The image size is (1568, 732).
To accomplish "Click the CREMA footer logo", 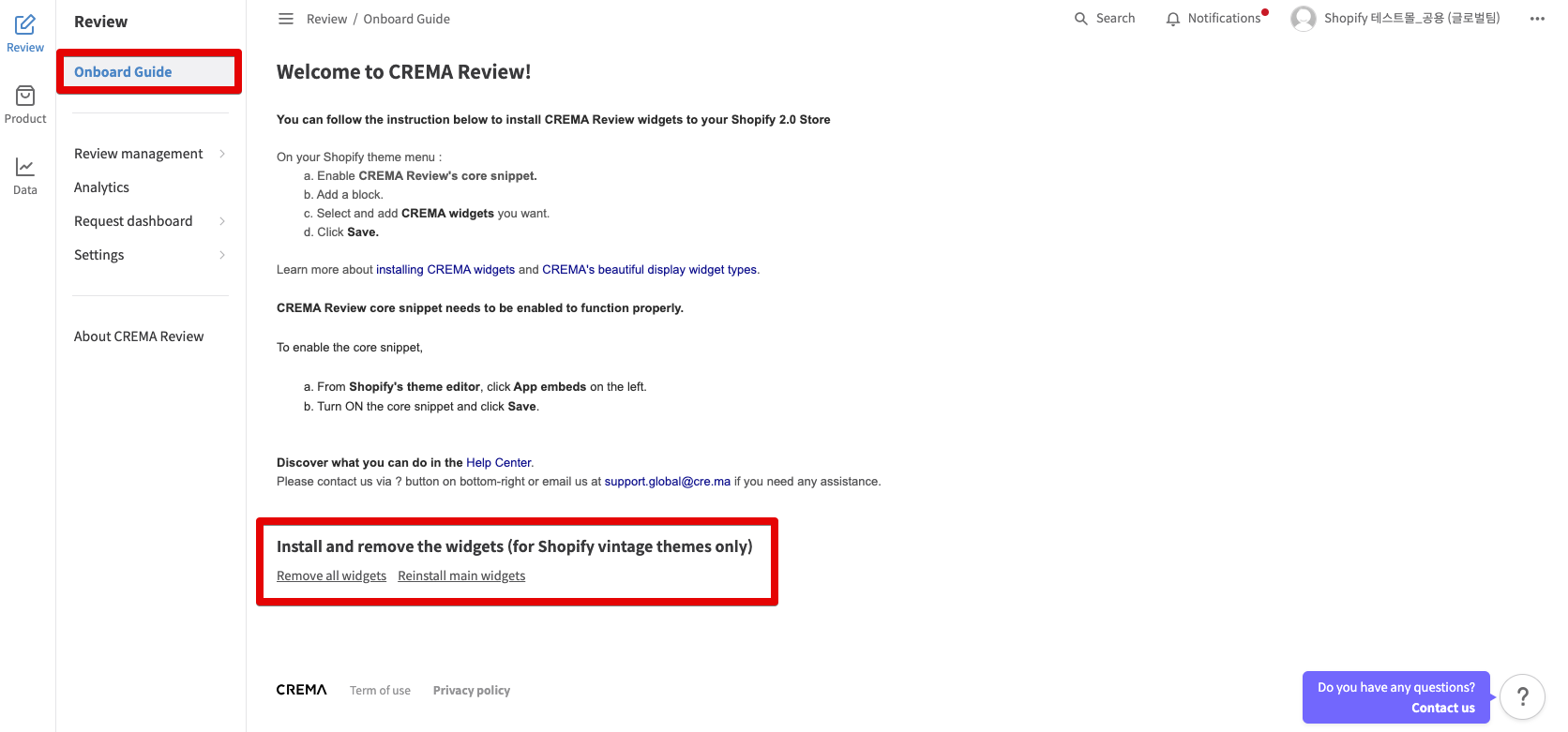I will click(x=302, y=690).
